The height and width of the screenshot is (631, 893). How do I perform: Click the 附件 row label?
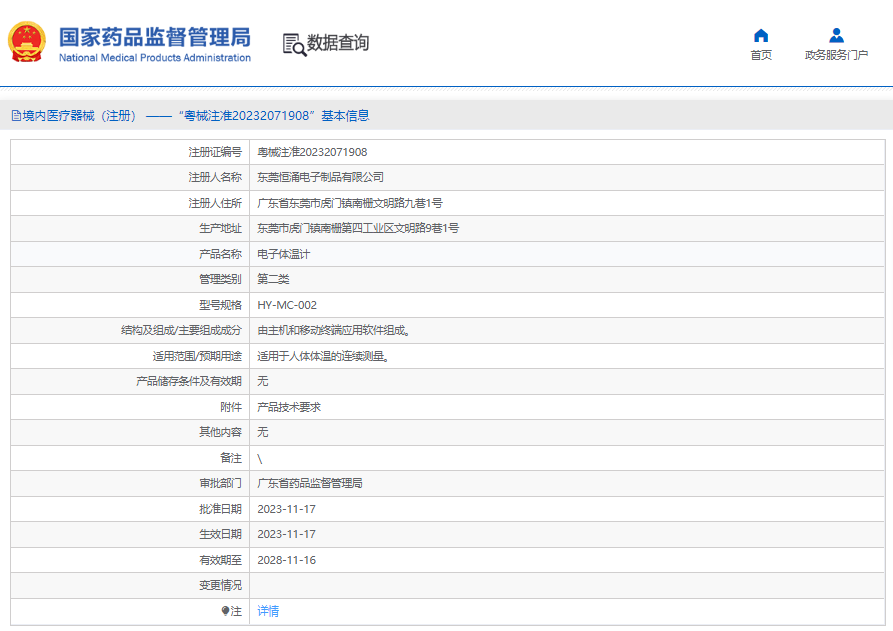pos(231,407)
